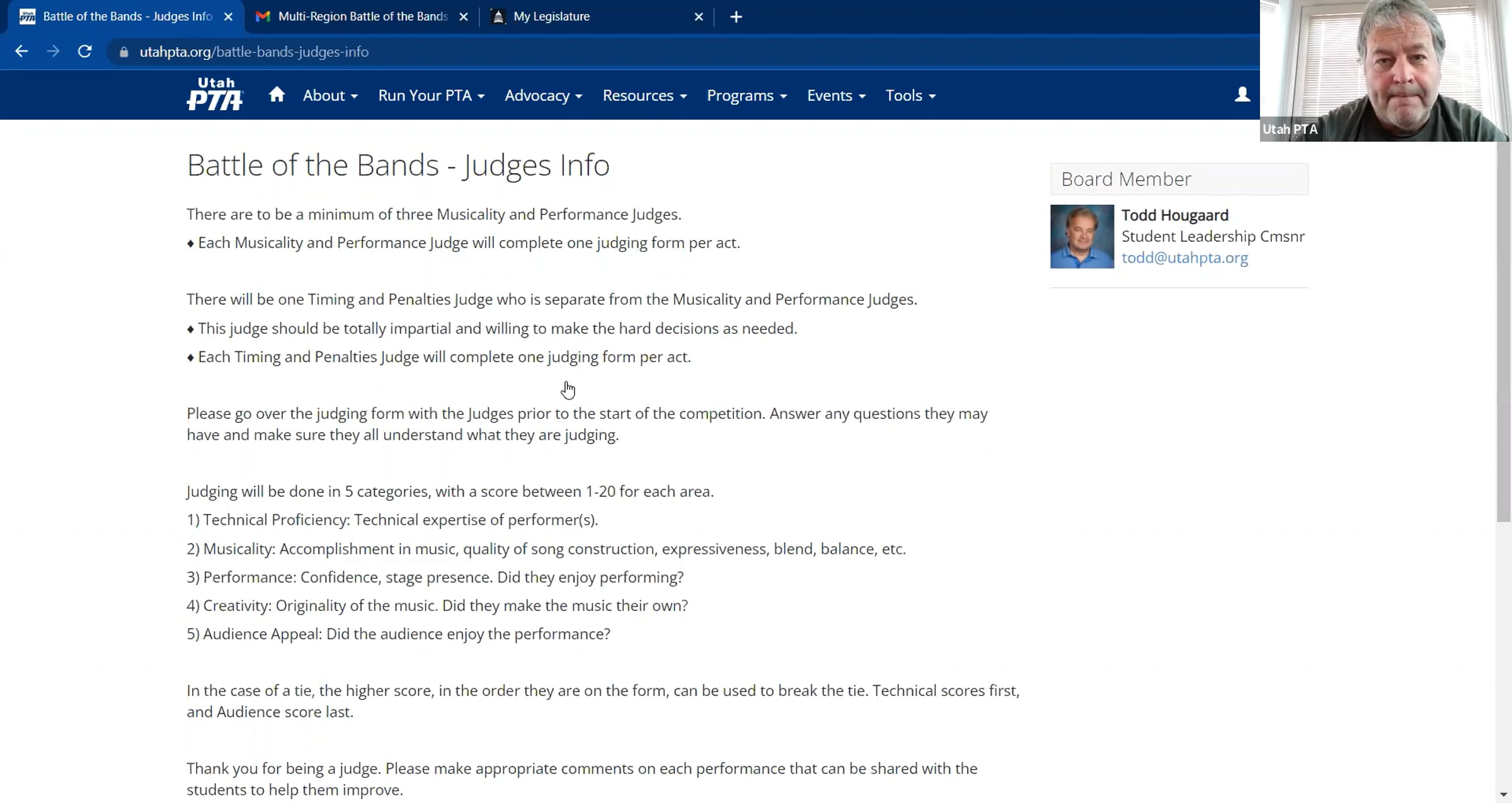Go back using browser back arrow
This screenshot has width=1512, height=803.
(21, 52)
